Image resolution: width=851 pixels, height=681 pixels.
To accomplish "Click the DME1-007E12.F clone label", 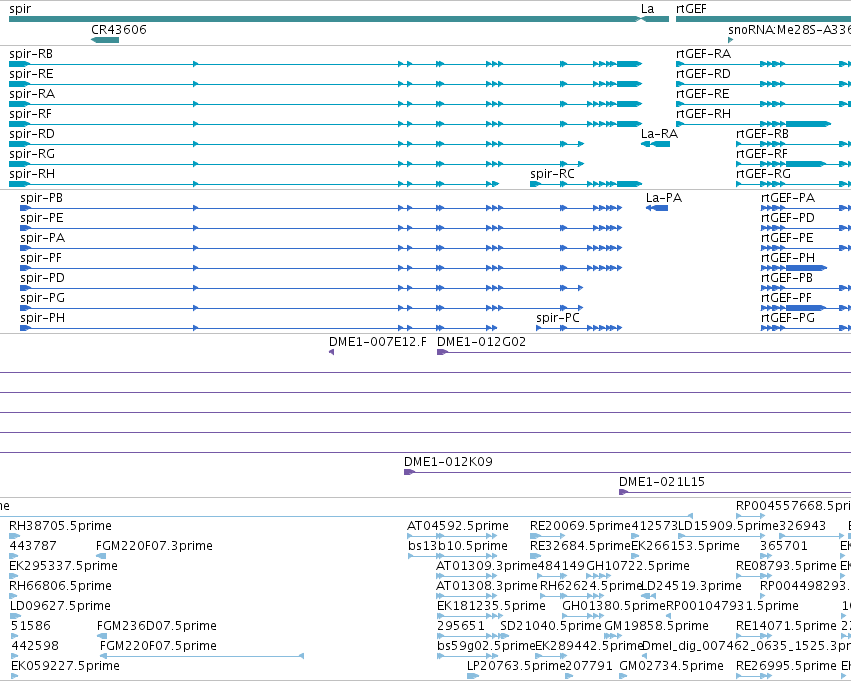I will [378, 342].
